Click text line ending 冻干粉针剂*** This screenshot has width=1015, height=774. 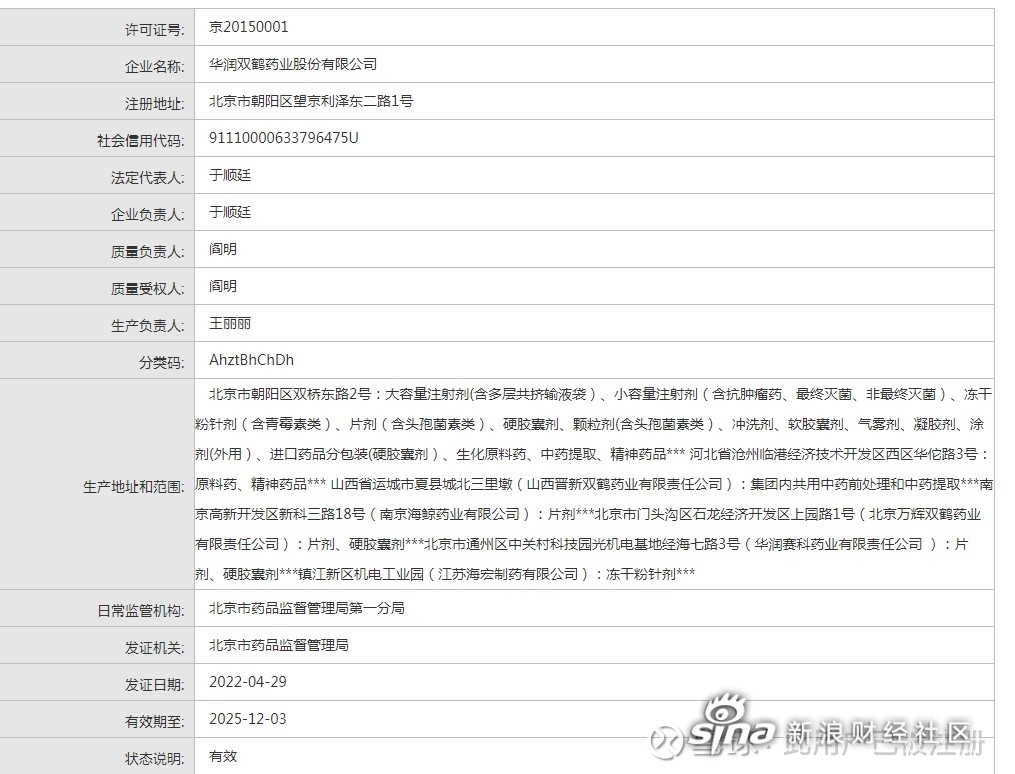click(445, 573)
